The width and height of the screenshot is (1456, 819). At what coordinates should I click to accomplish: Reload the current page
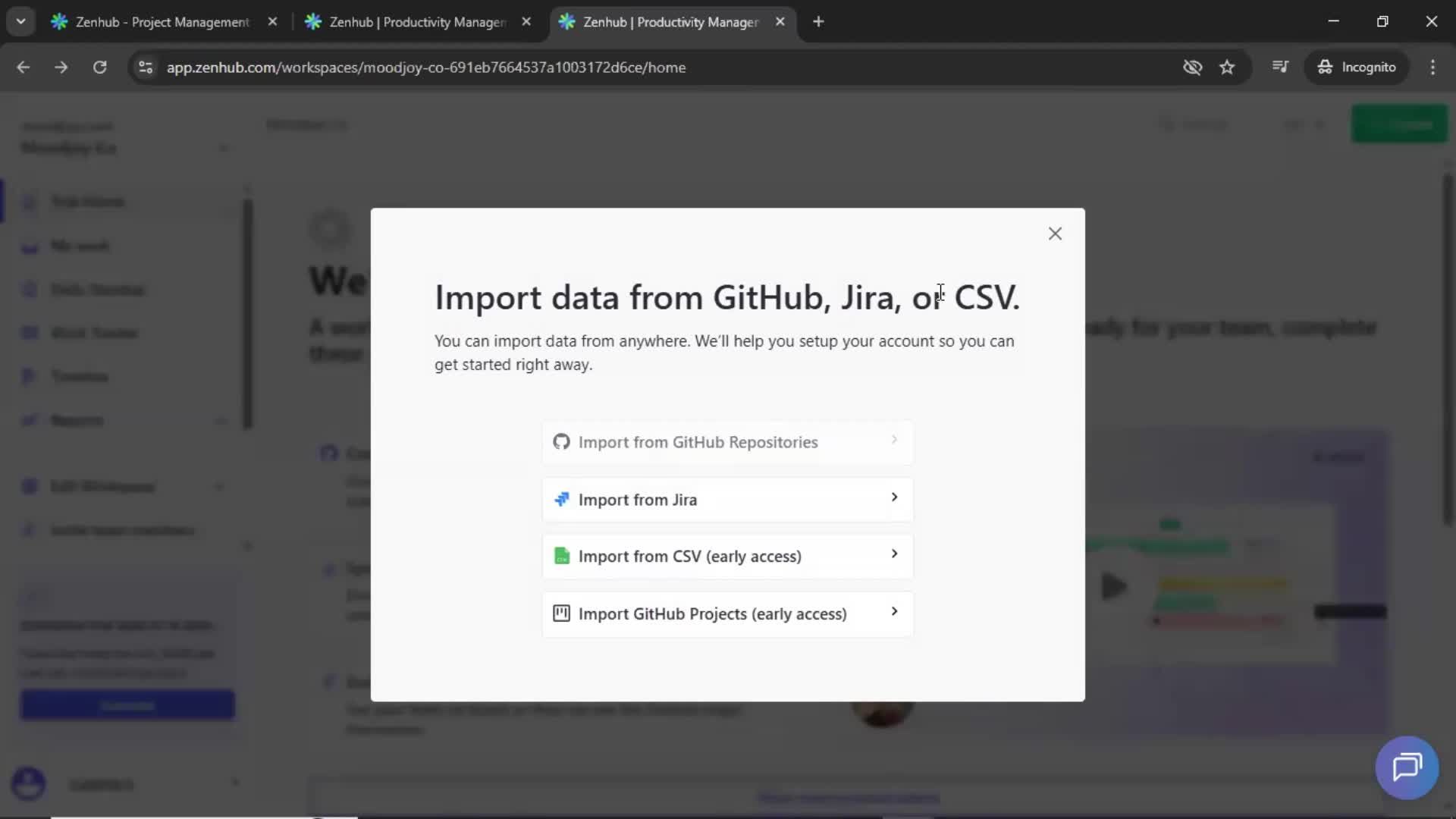tap(99, 67)
